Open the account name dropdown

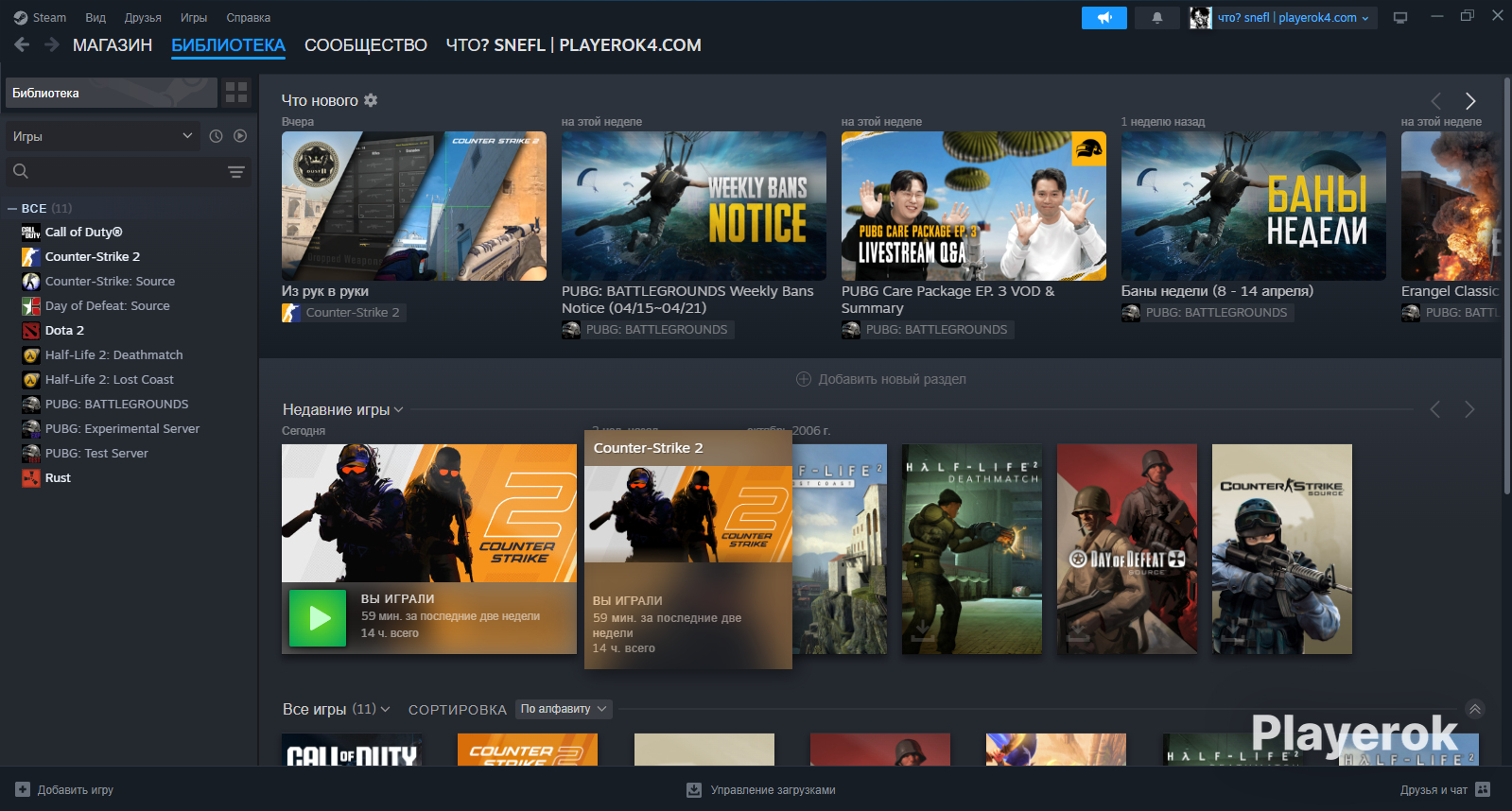click(x=1293, y=18)
